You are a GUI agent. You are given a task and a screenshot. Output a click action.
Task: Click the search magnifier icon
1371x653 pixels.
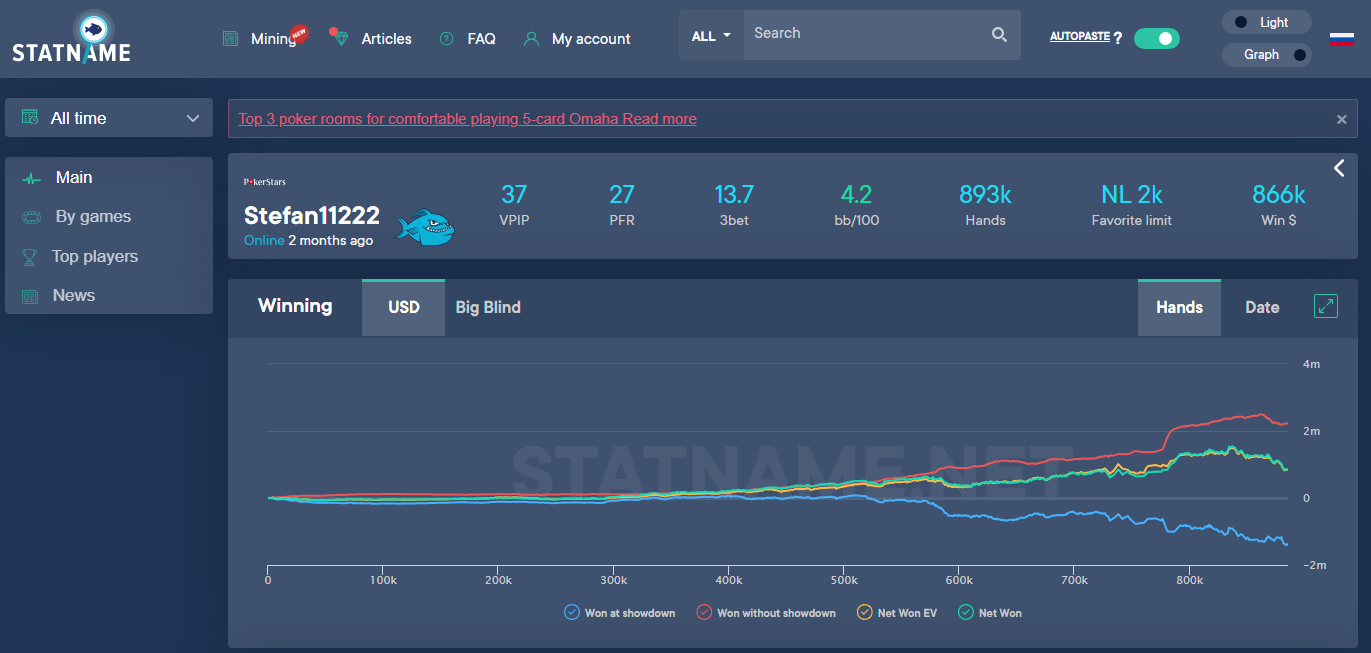(998, 34)
